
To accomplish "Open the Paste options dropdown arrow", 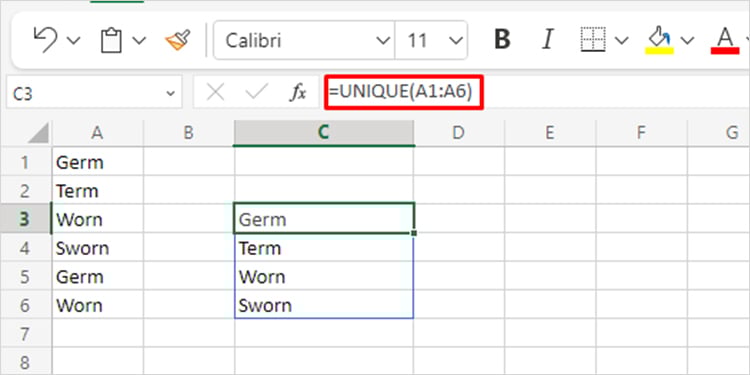I will [x=139, y=41].
